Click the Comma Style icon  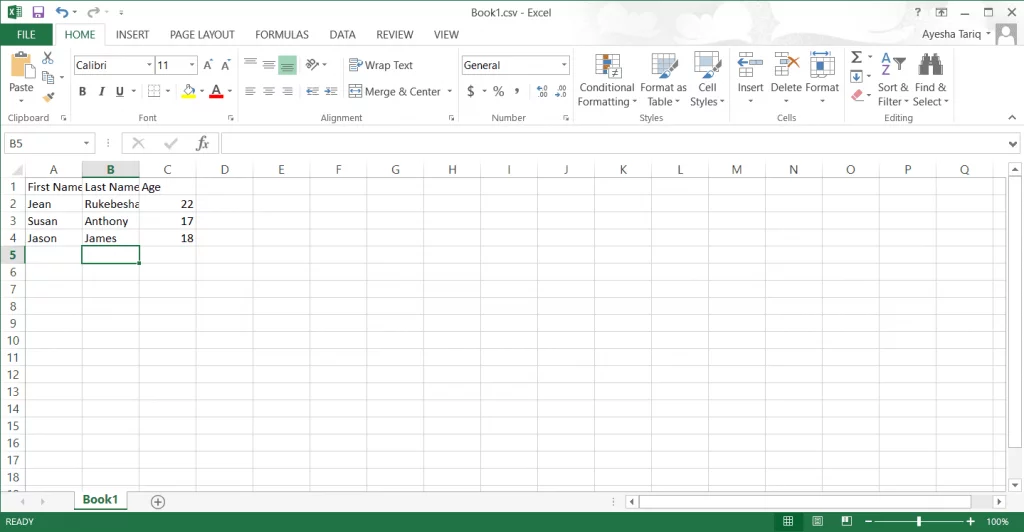[x=517, y=91]
